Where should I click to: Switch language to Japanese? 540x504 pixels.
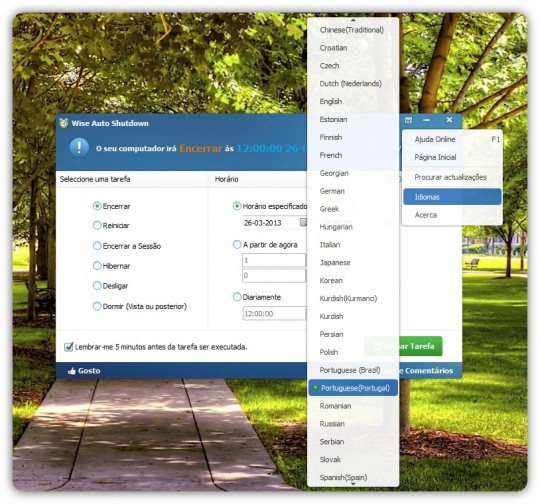[x=353, y=263]
